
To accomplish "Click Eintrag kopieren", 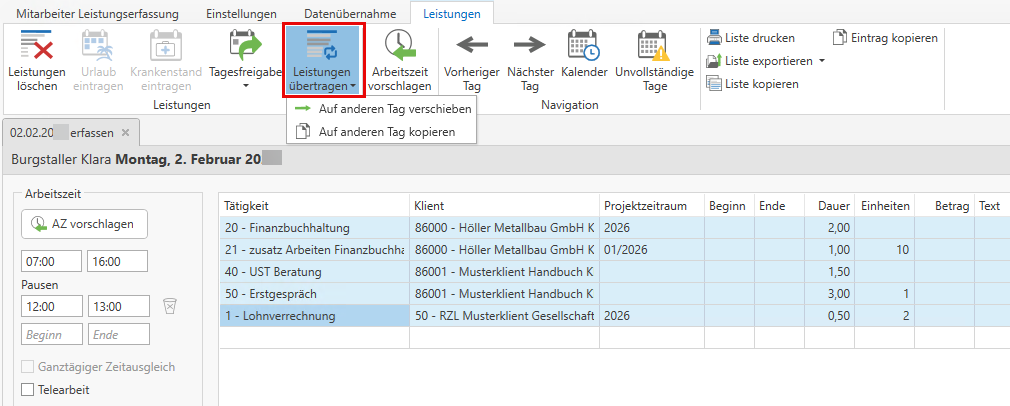I will click(x=885, y=38).
